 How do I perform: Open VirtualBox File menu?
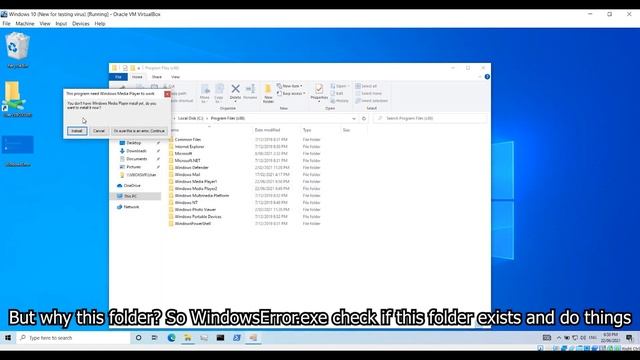[x=6, y=24]
